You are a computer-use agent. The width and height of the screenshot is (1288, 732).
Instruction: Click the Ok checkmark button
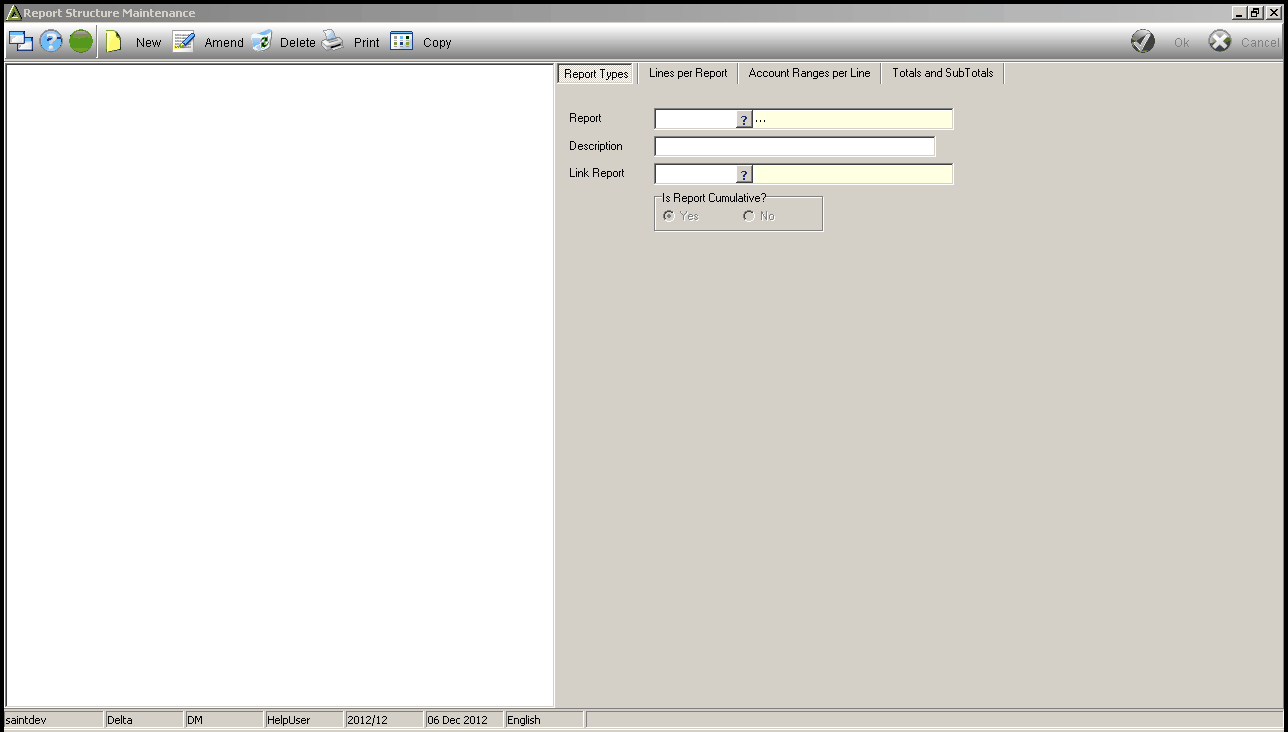click(x=1161, y=42)
